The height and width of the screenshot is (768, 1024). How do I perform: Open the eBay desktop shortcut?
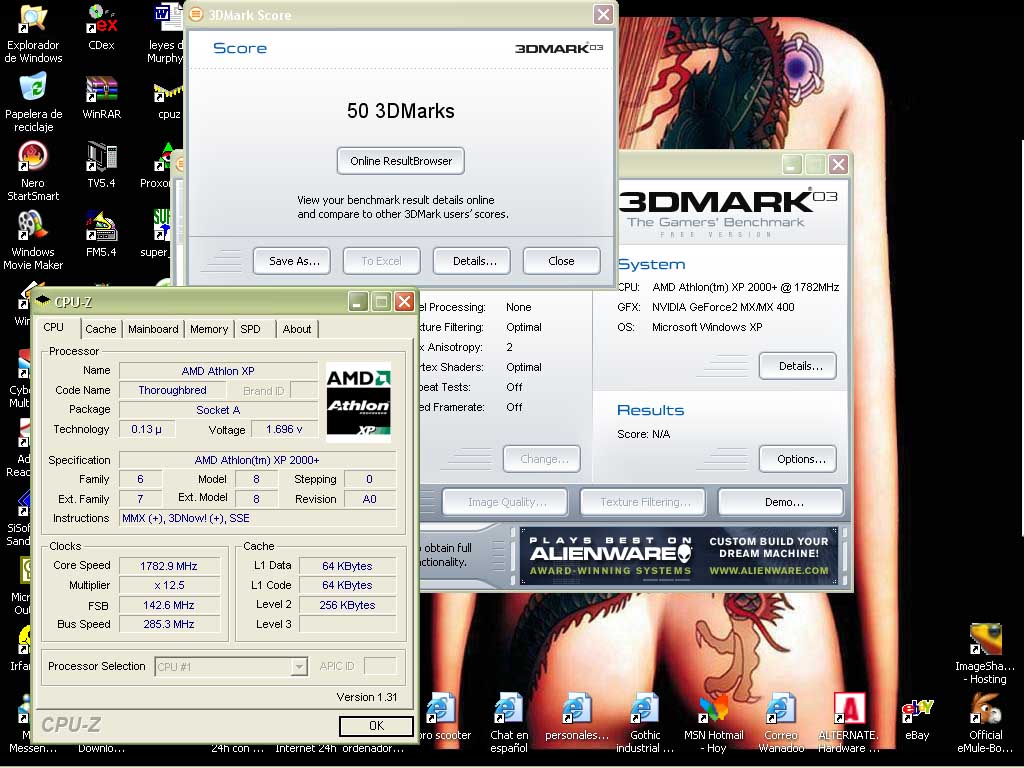point(917,714)
